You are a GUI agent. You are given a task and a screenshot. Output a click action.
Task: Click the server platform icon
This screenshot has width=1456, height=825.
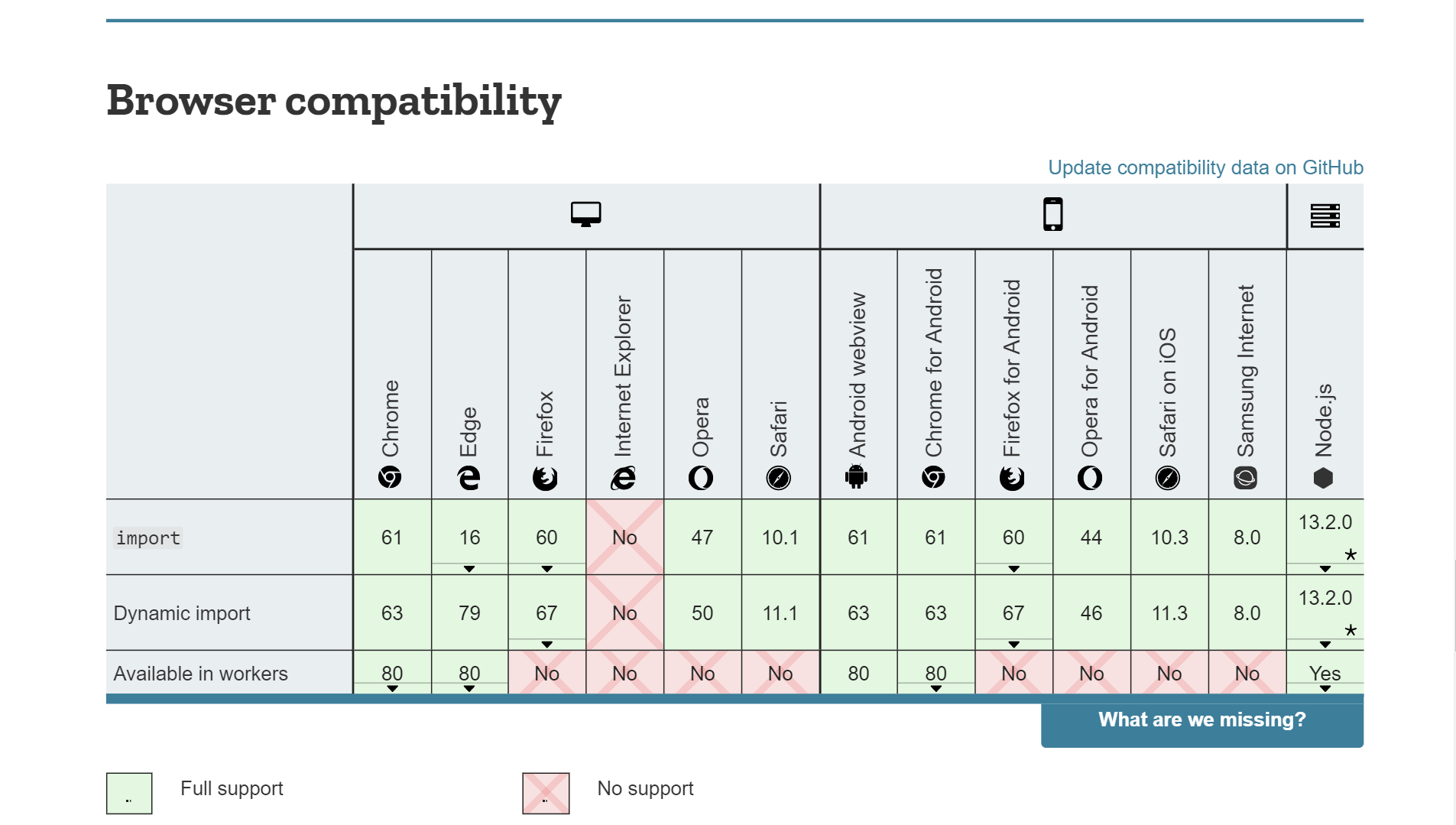coord(1325,216)
